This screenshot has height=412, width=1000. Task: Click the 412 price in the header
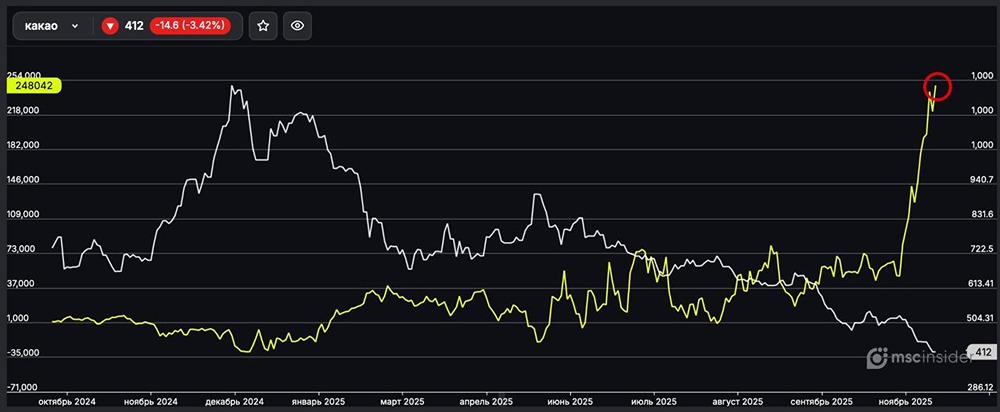coord(134,27)
